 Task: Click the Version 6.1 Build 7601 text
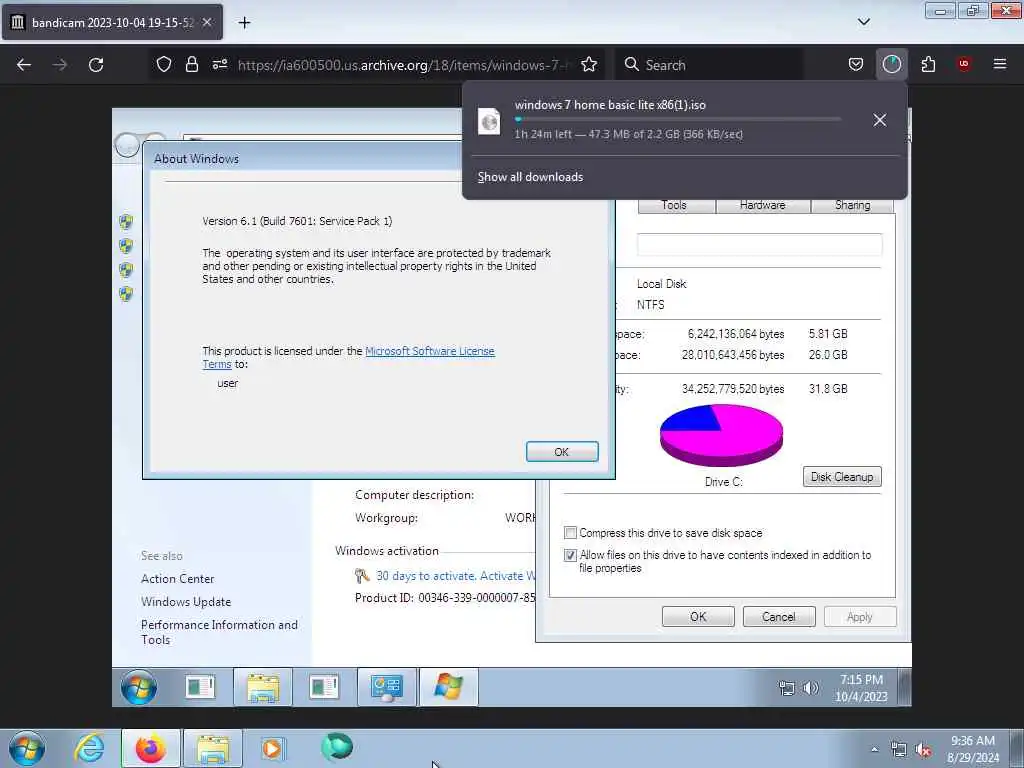[297, 221]
